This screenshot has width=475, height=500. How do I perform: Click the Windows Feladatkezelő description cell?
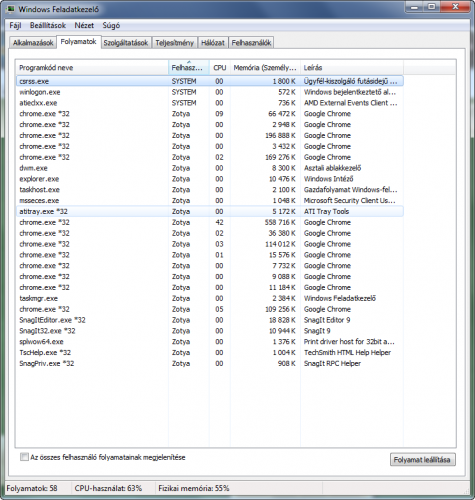coord(340,298)
